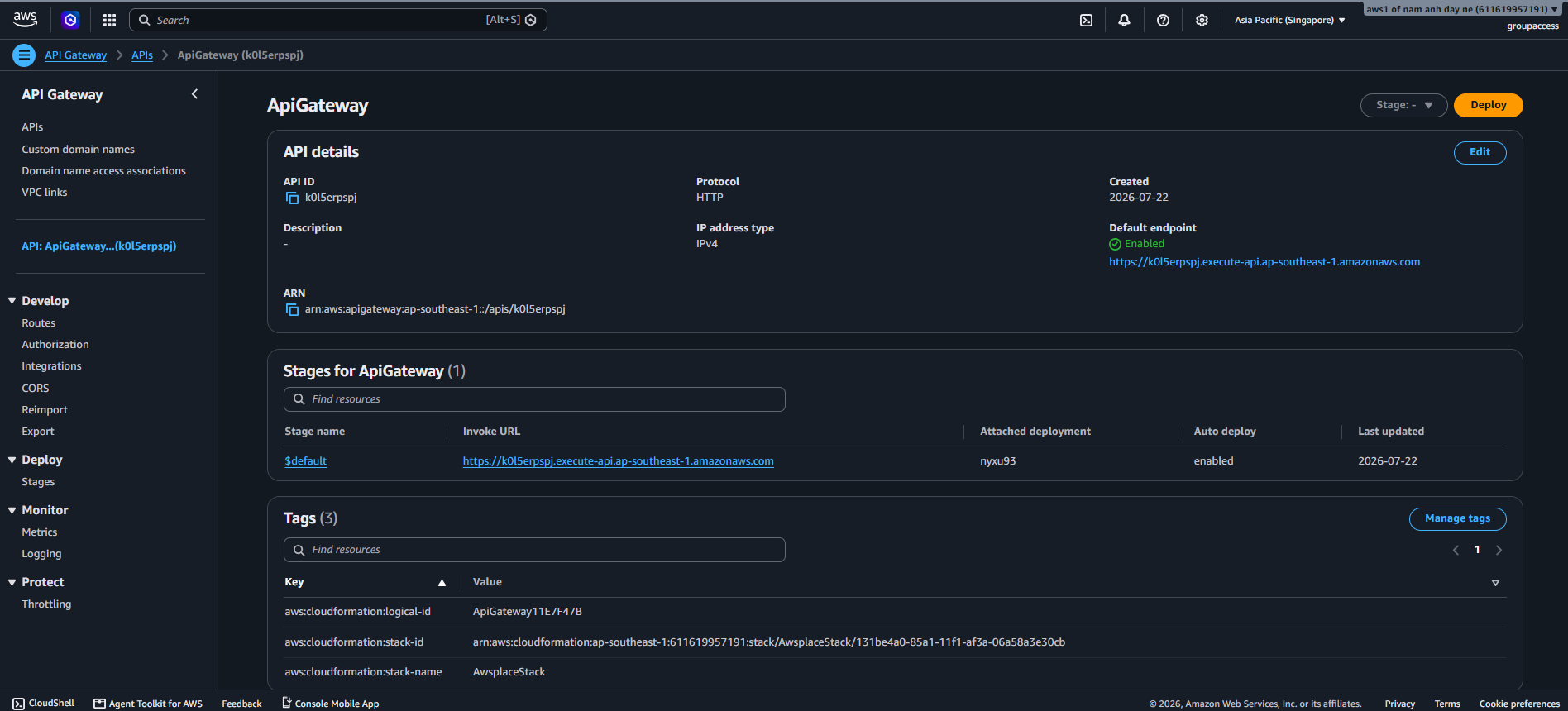Copy the API ID k0l5erpspj icon
This screenshot has height=711, width=1568.
(x=292, y=198)
